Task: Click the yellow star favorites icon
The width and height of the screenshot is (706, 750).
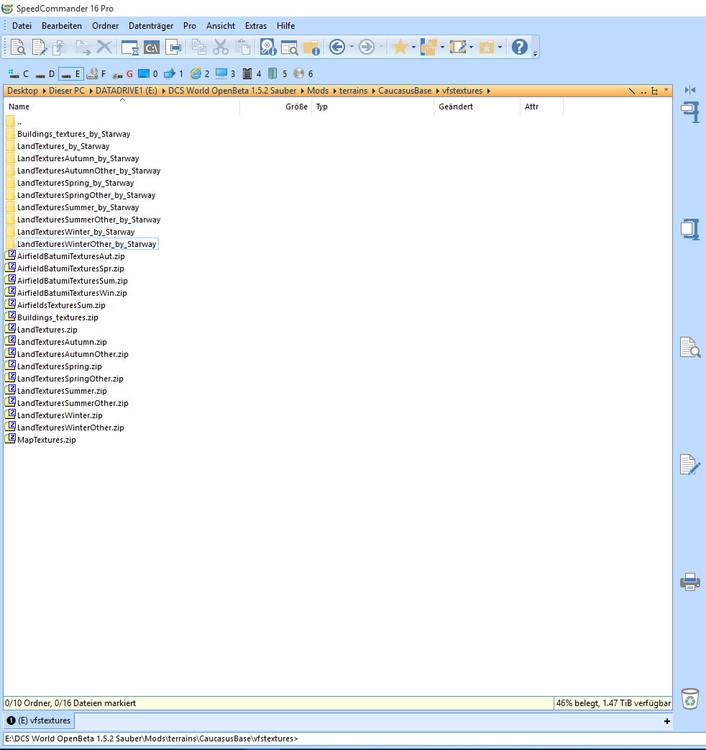Action: 400,47
